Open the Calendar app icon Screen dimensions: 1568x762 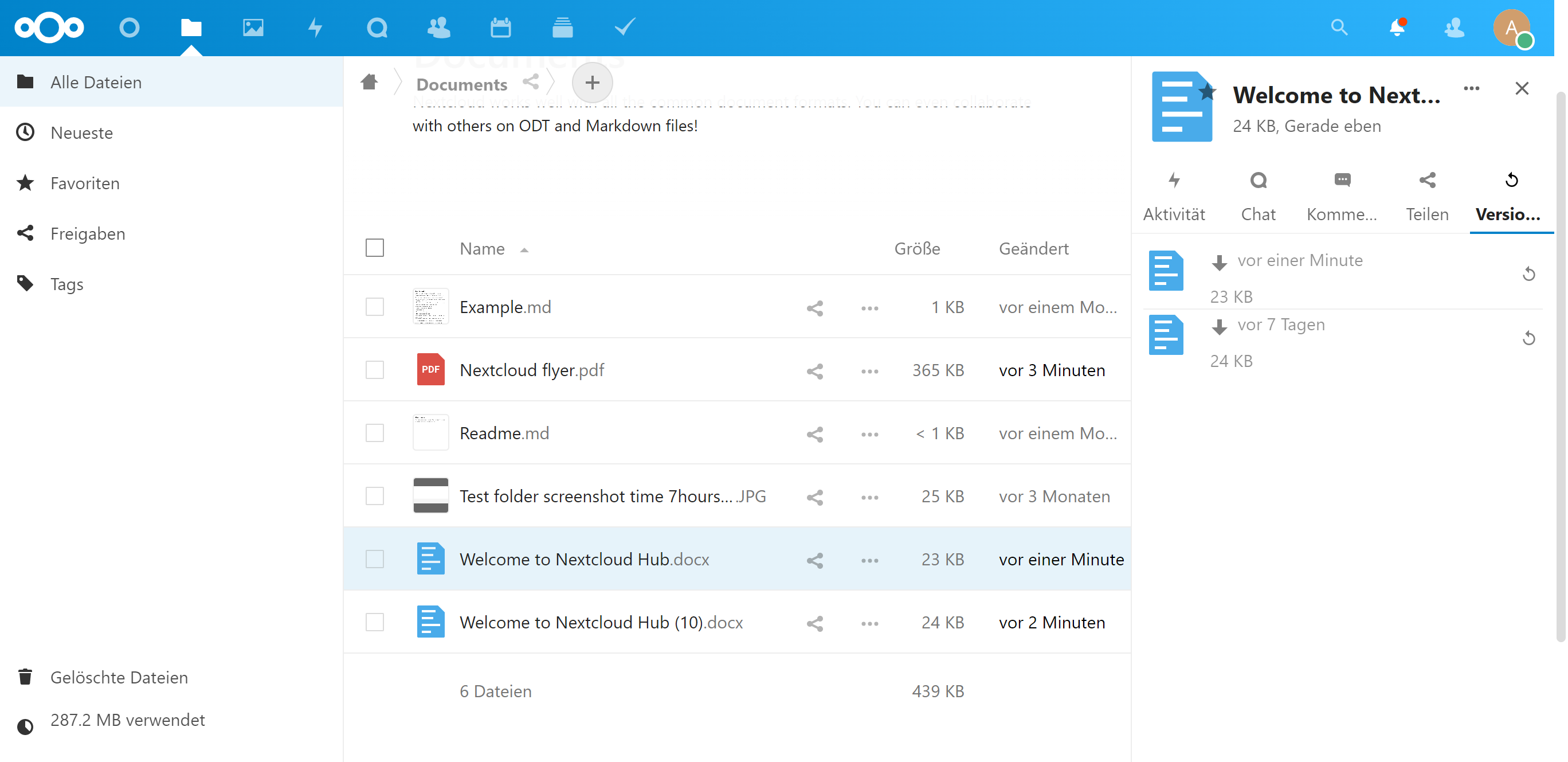[500, 28]
